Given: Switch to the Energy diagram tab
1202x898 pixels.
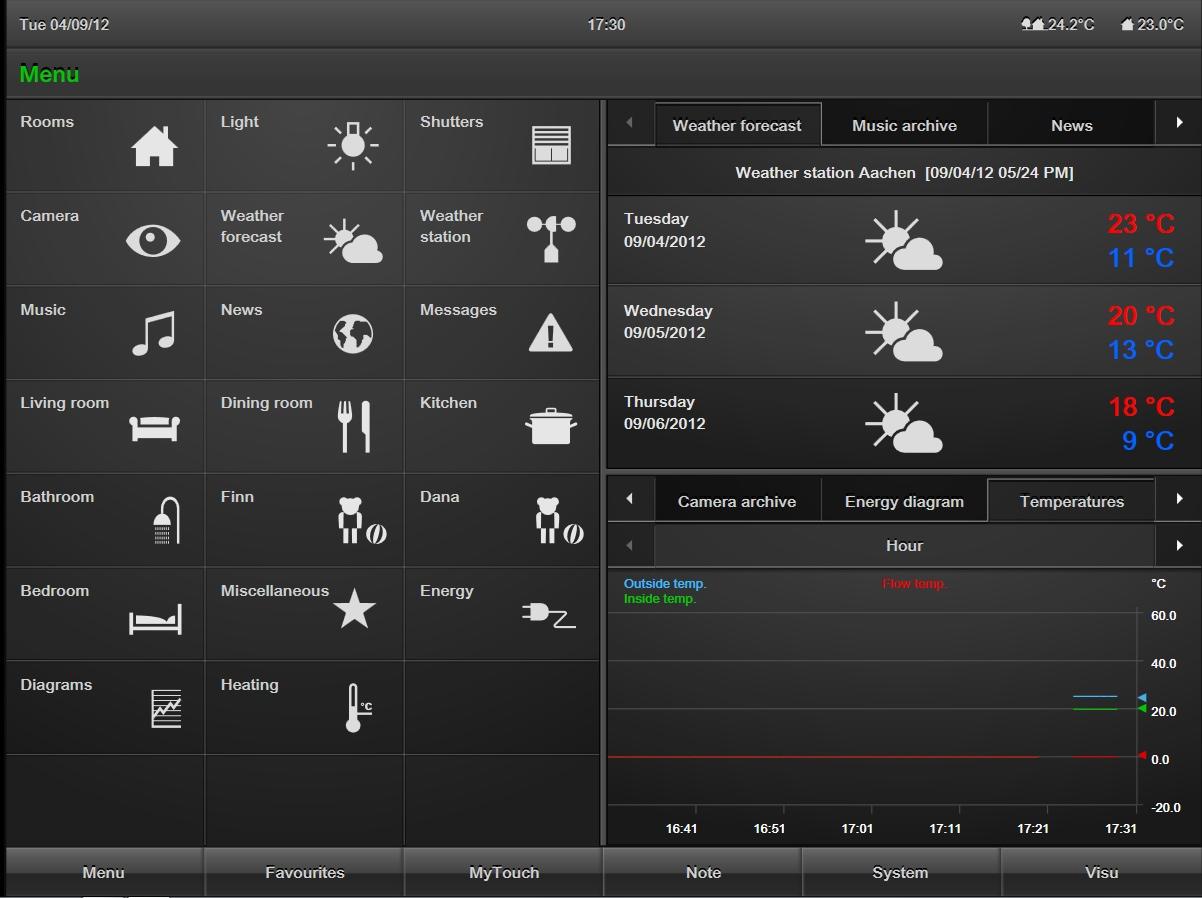Looking at the screenshot, I should [x=904, y=502].
